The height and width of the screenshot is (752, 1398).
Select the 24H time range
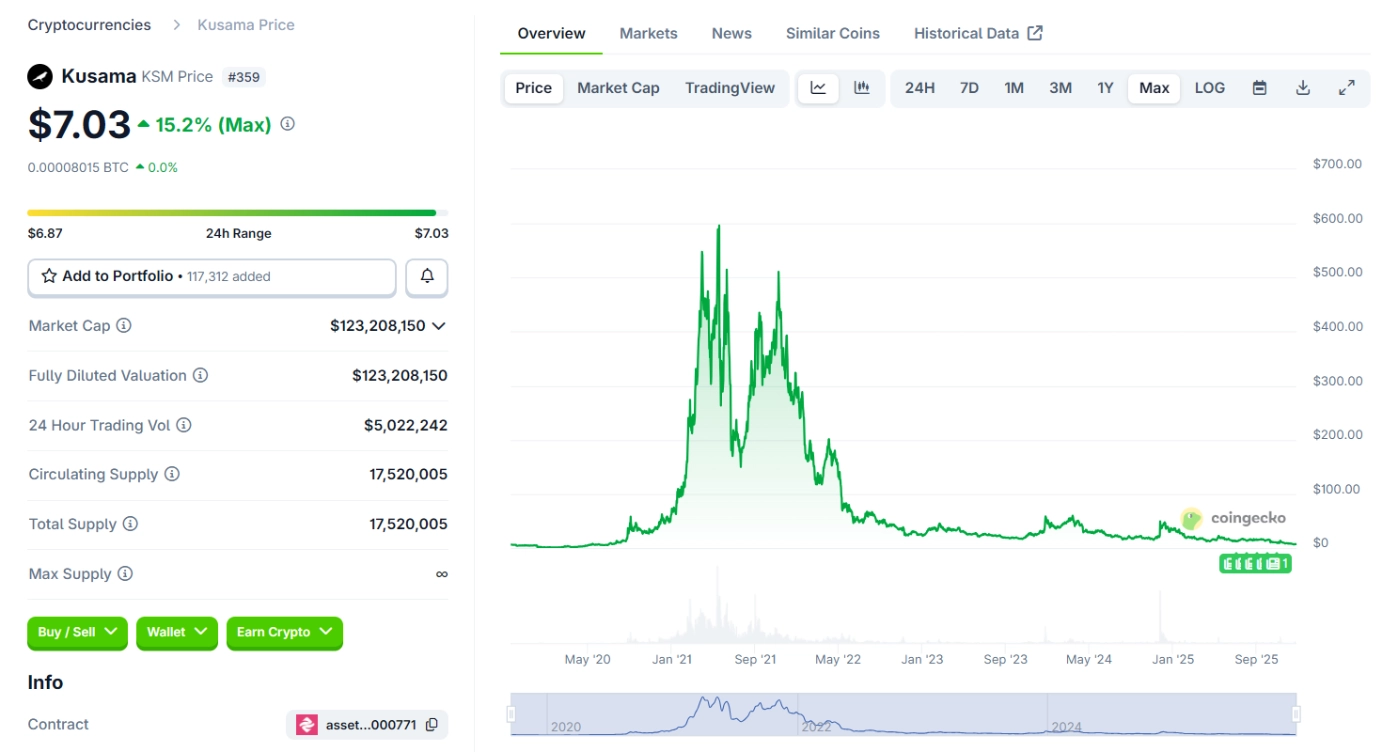[x=919, y=88]
